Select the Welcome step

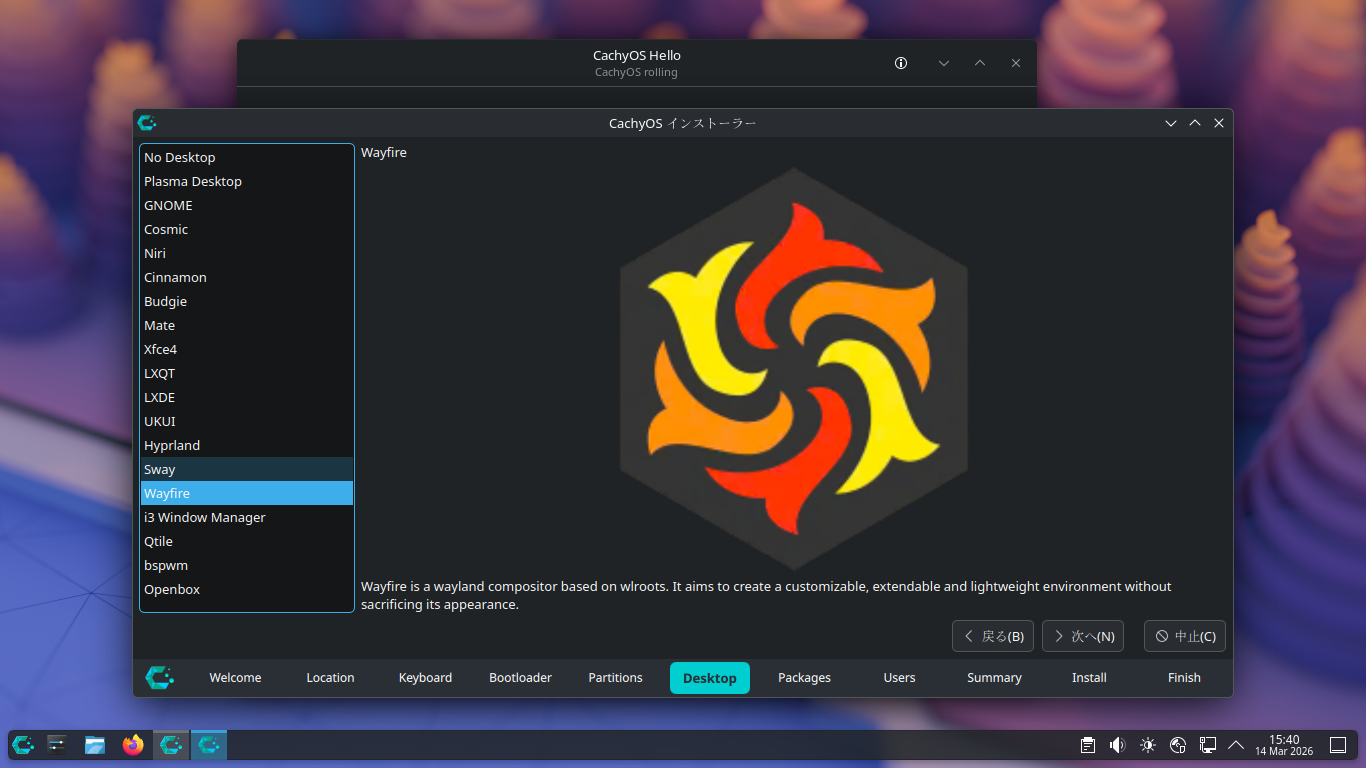(x=235, y=678)
